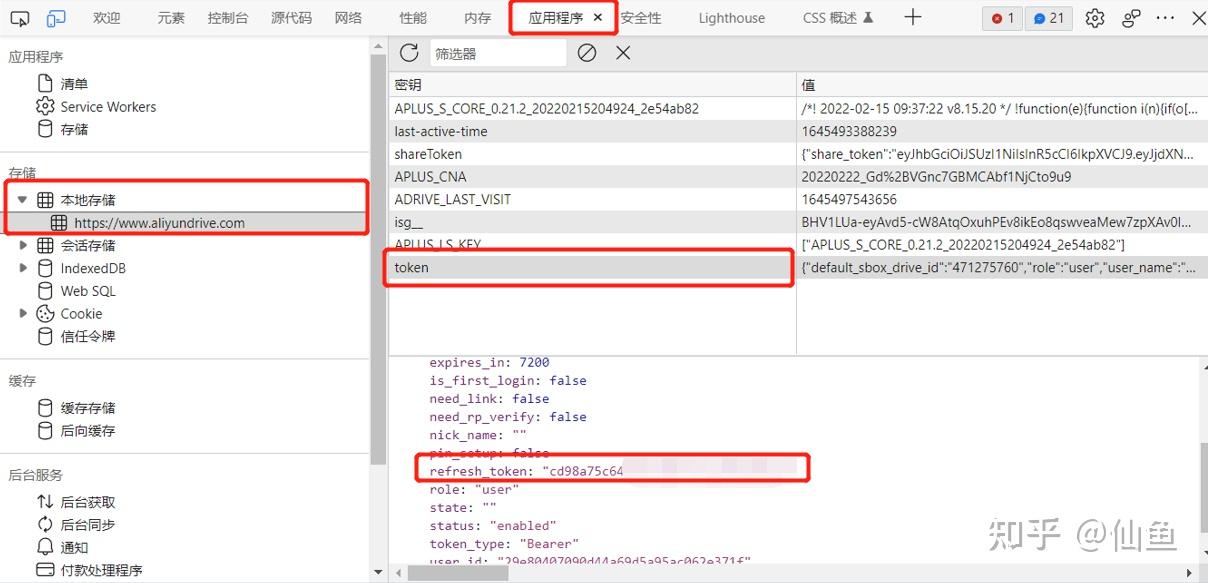This screenshot has width=1208, height=583.
Task: Toggle device emulation icon
Action: [56, 18]
